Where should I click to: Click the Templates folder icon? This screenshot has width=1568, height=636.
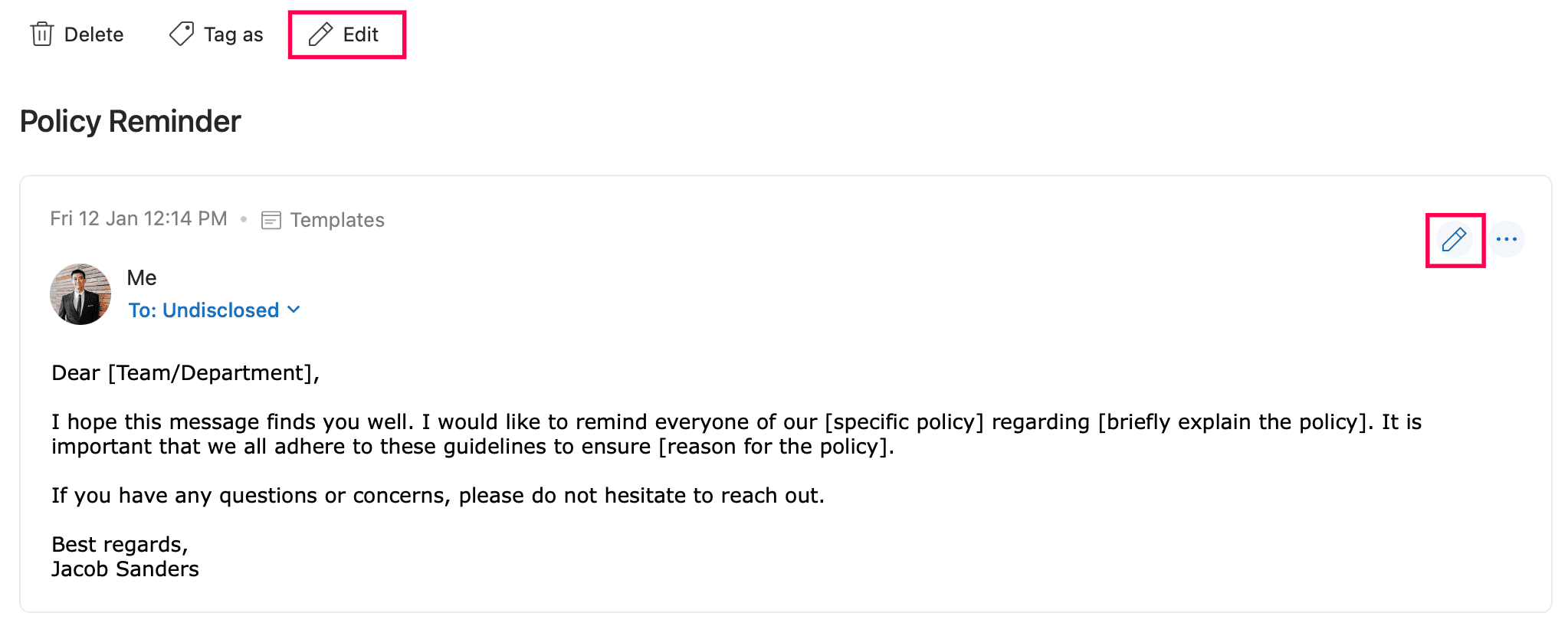[271, 221]
